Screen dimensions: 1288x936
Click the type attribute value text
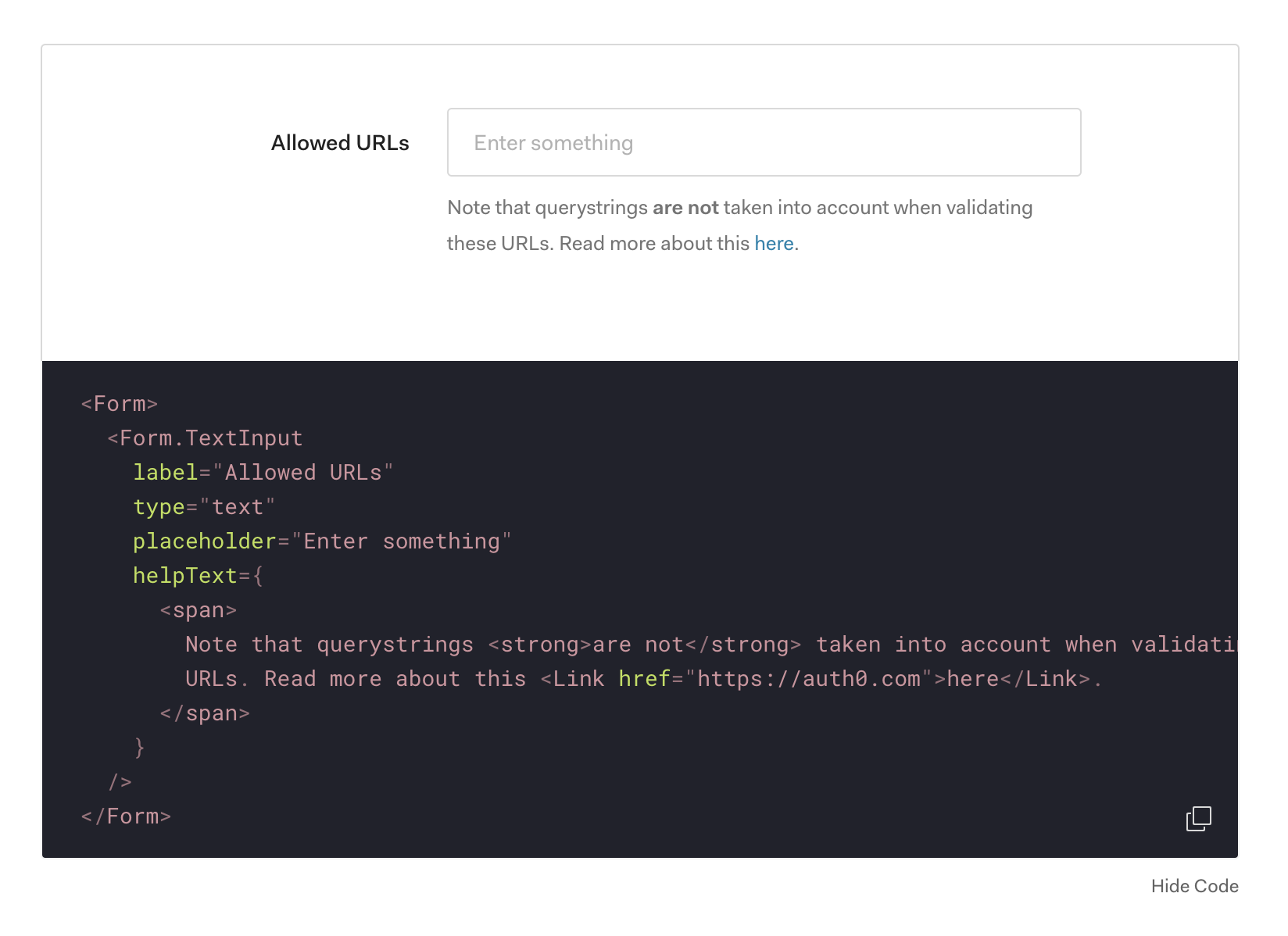[x=239, y=506]
